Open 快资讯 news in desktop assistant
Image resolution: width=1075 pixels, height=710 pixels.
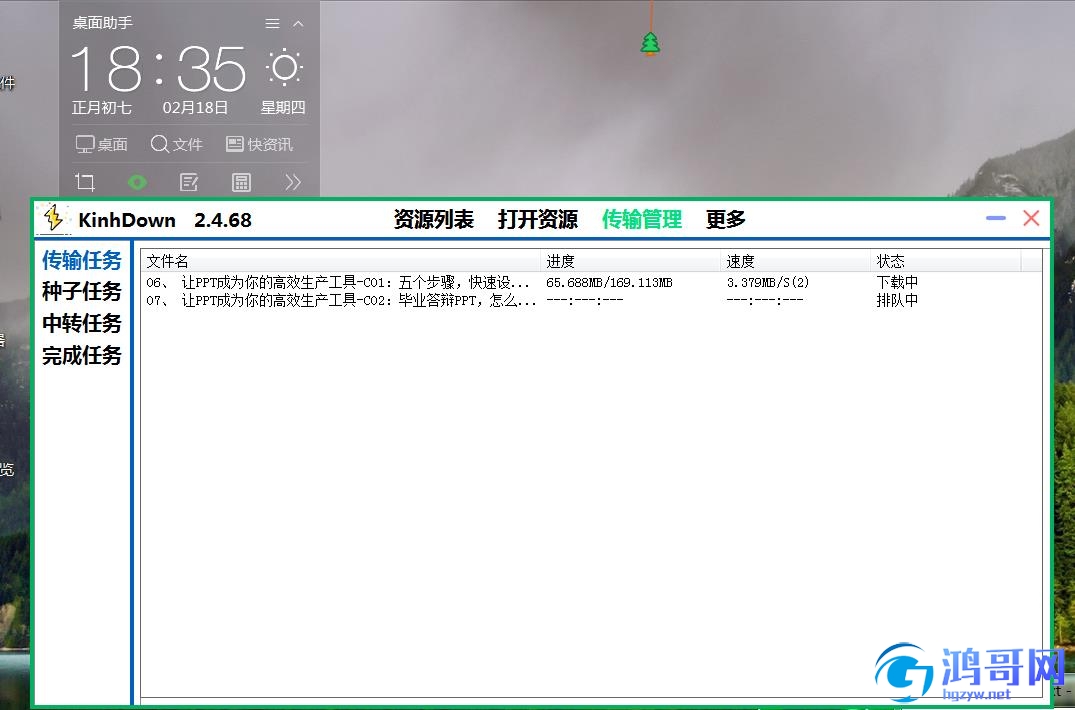(x=259, y=145)
